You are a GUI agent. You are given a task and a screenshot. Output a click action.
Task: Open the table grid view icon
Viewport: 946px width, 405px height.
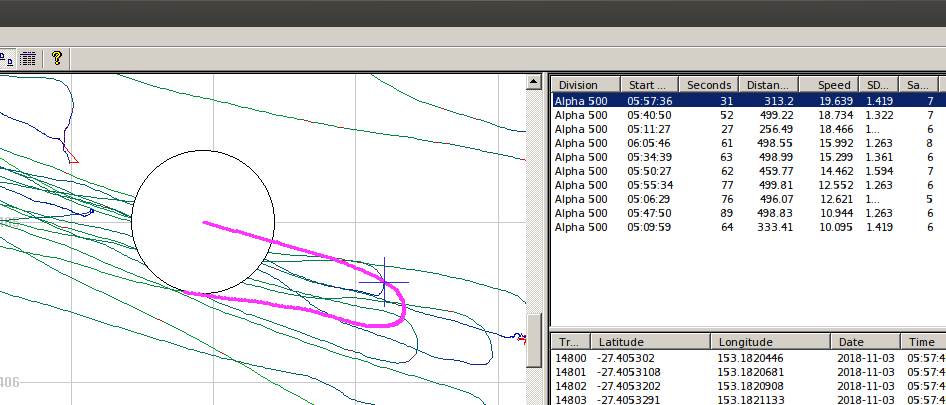[x=28, y=58]
